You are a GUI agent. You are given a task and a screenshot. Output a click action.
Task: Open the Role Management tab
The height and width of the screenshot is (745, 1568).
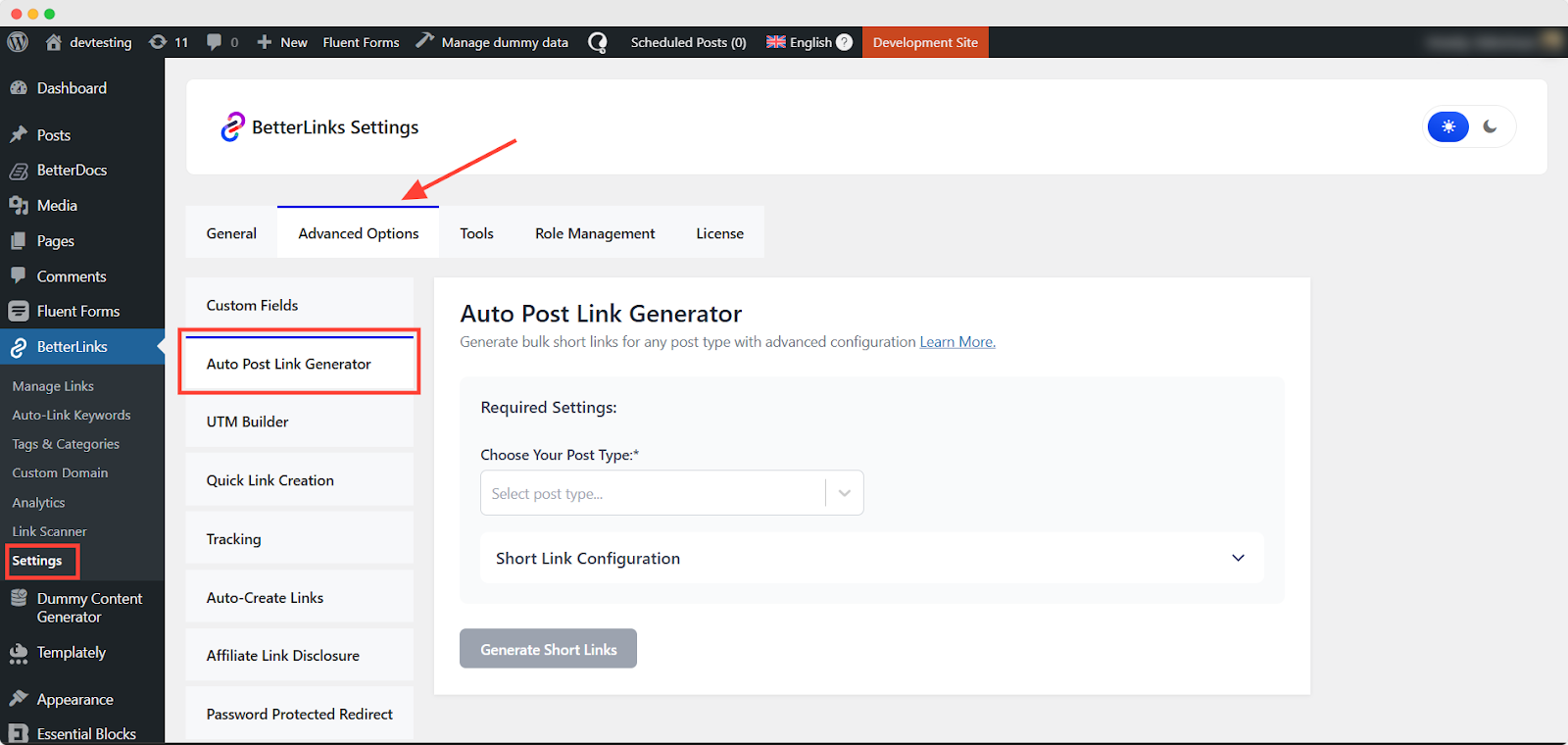595,233
